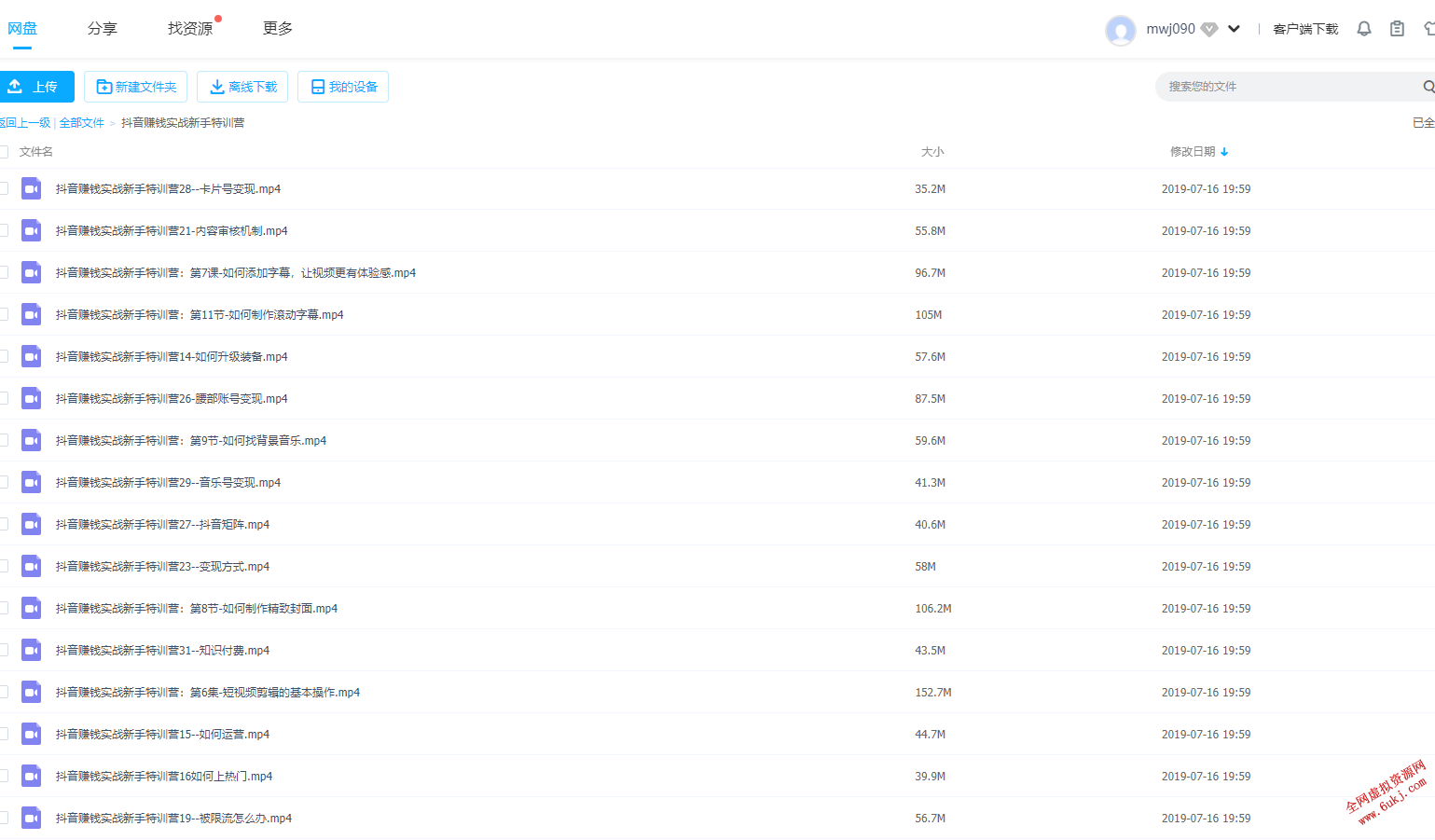1435x840 pixels.
Task: Click video icon for 训营26-腰部账号变现.mp4
Action: click(x=32, y=398)
